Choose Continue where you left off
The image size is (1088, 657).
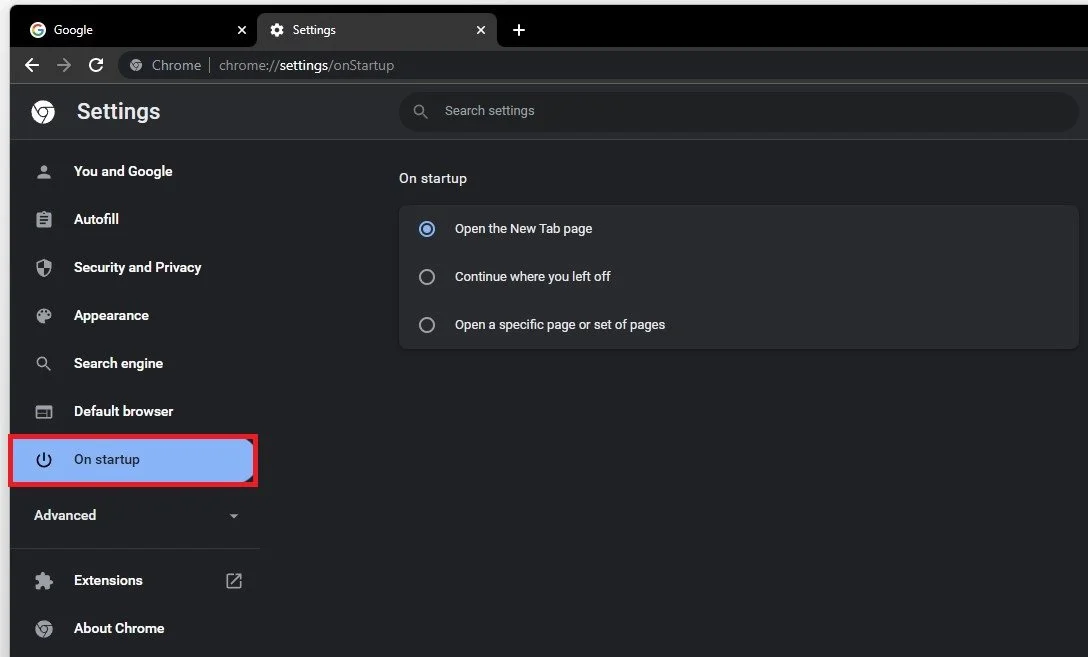tap(427, 277)
